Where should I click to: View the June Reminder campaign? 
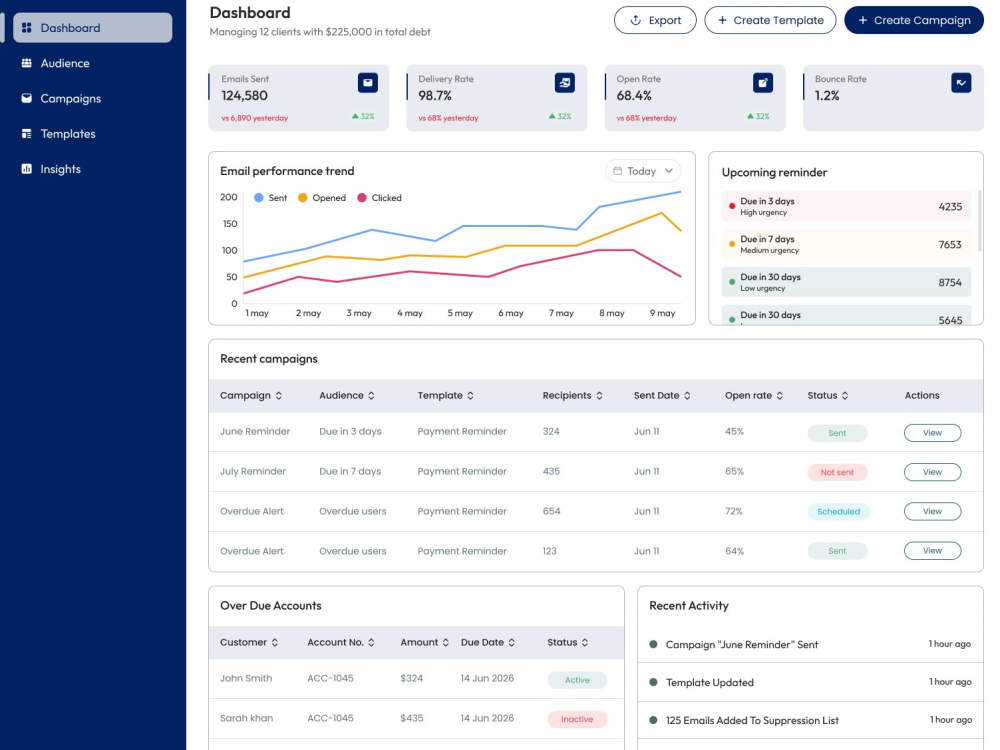click(932, 432)
